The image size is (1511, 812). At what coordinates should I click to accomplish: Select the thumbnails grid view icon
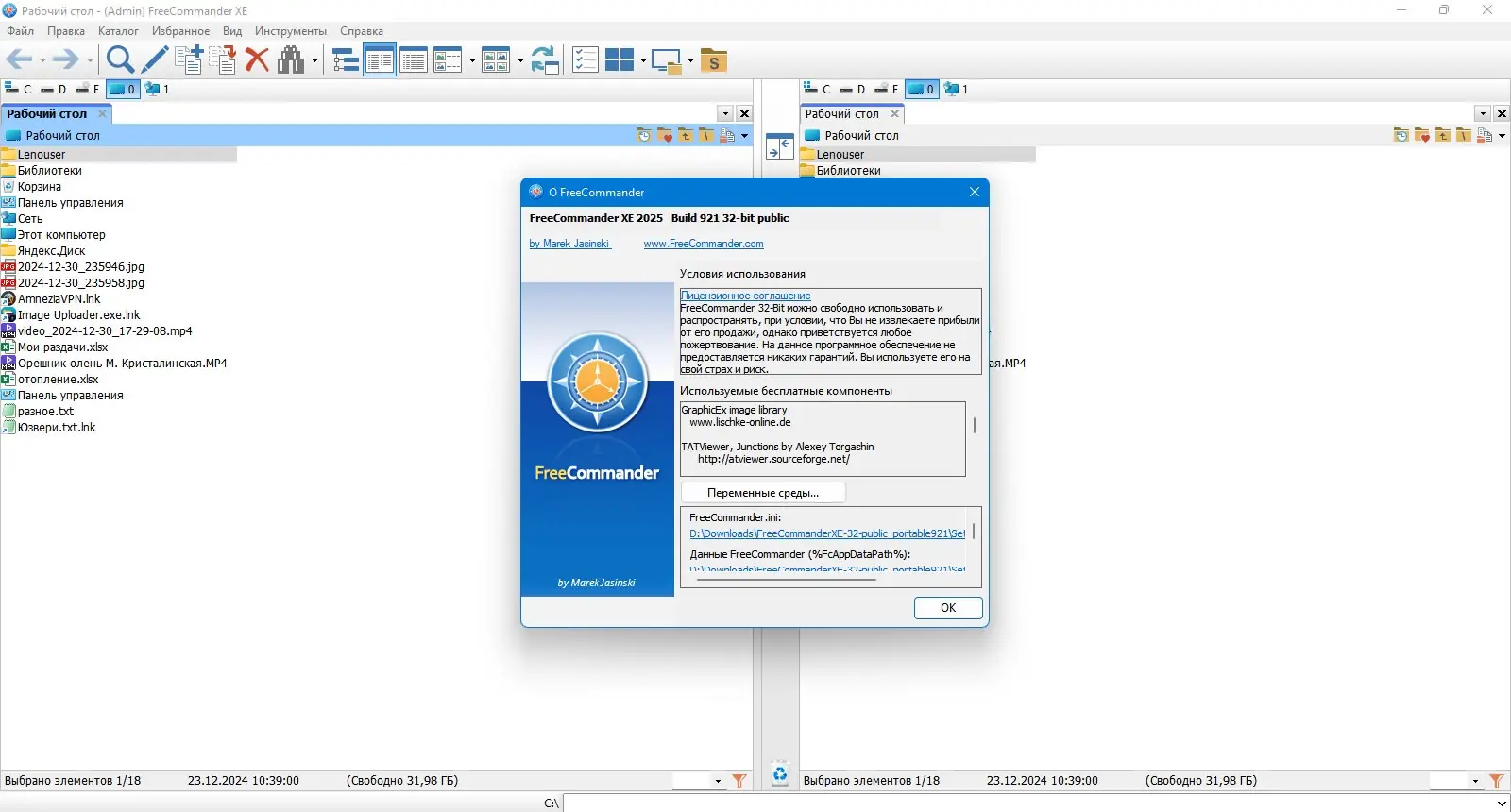click(x=496, y=59)
